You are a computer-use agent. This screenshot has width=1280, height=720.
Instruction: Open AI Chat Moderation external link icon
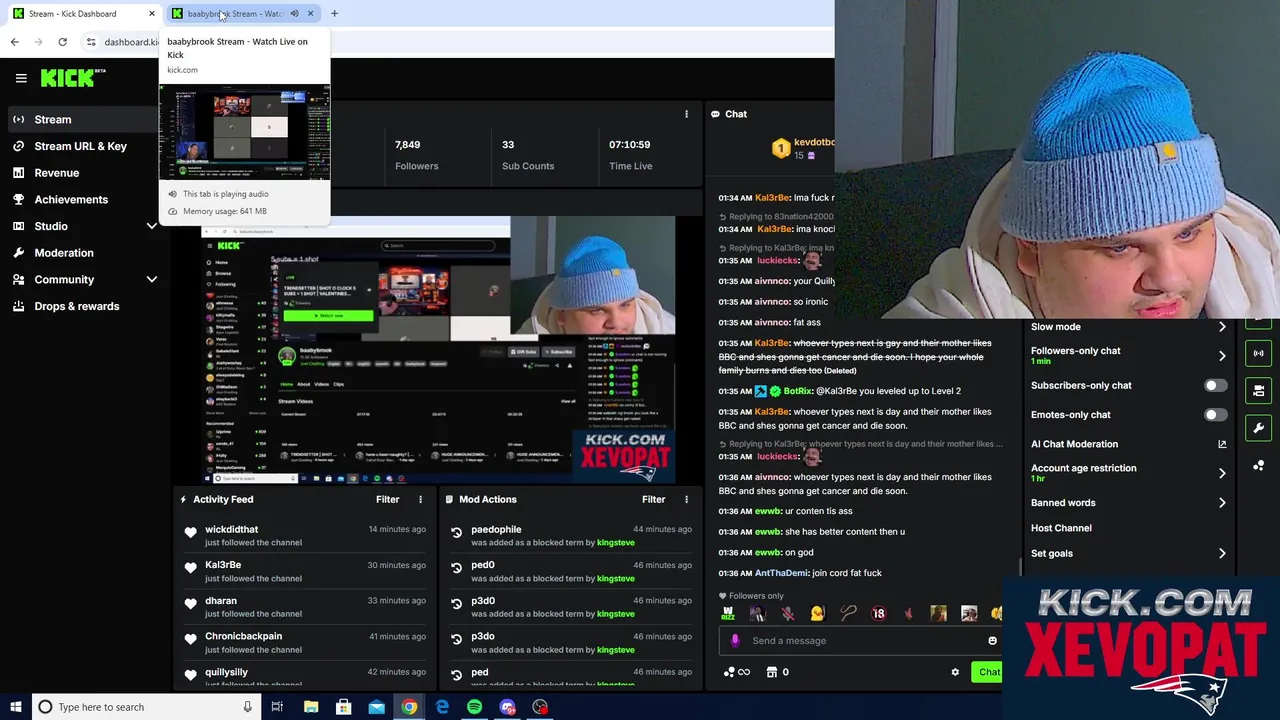coord(1222,444)
